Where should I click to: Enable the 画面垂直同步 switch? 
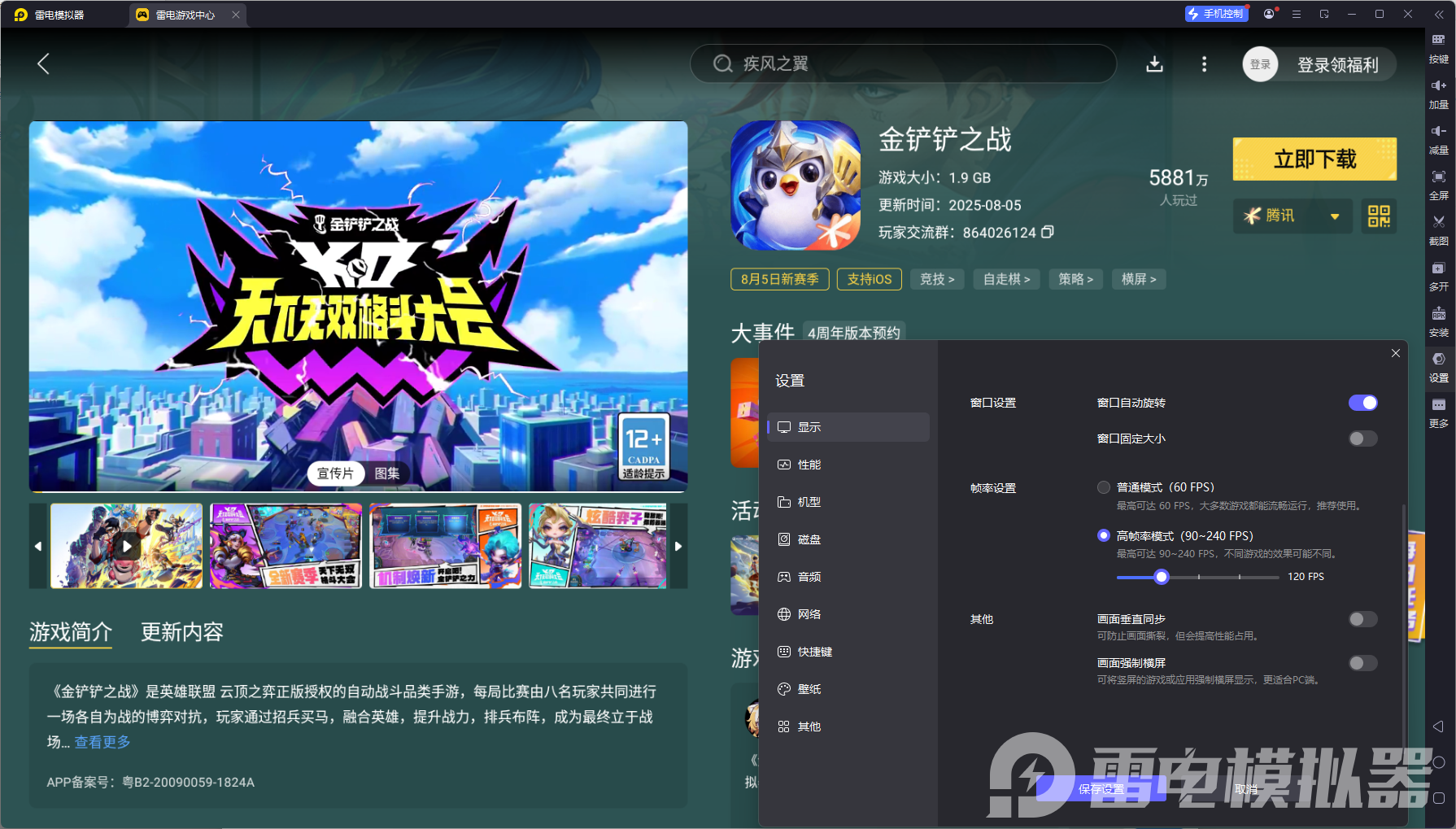[x=1363, y=619]
